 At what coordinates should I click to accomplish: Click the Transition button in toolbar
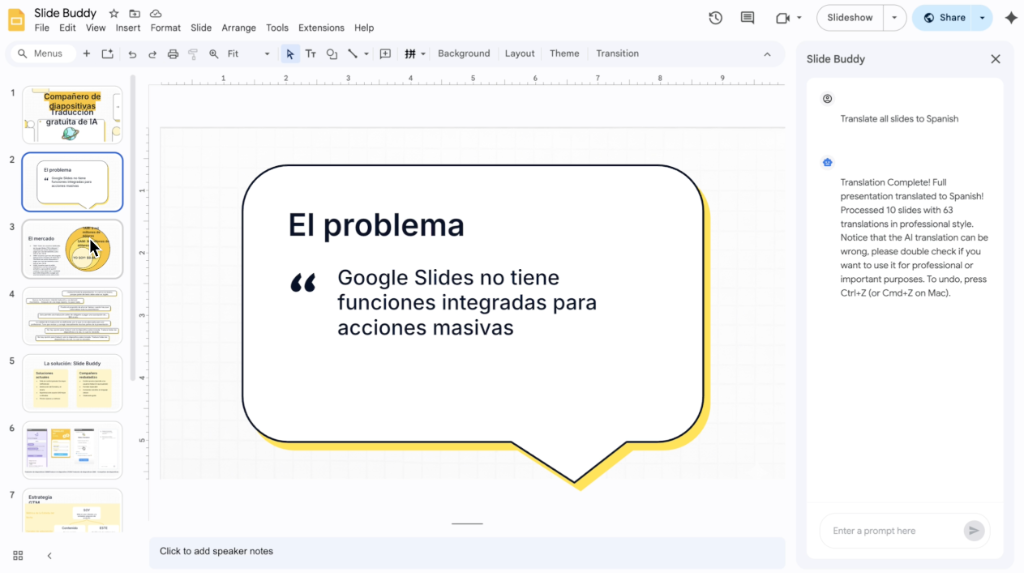tap(617, 54)
